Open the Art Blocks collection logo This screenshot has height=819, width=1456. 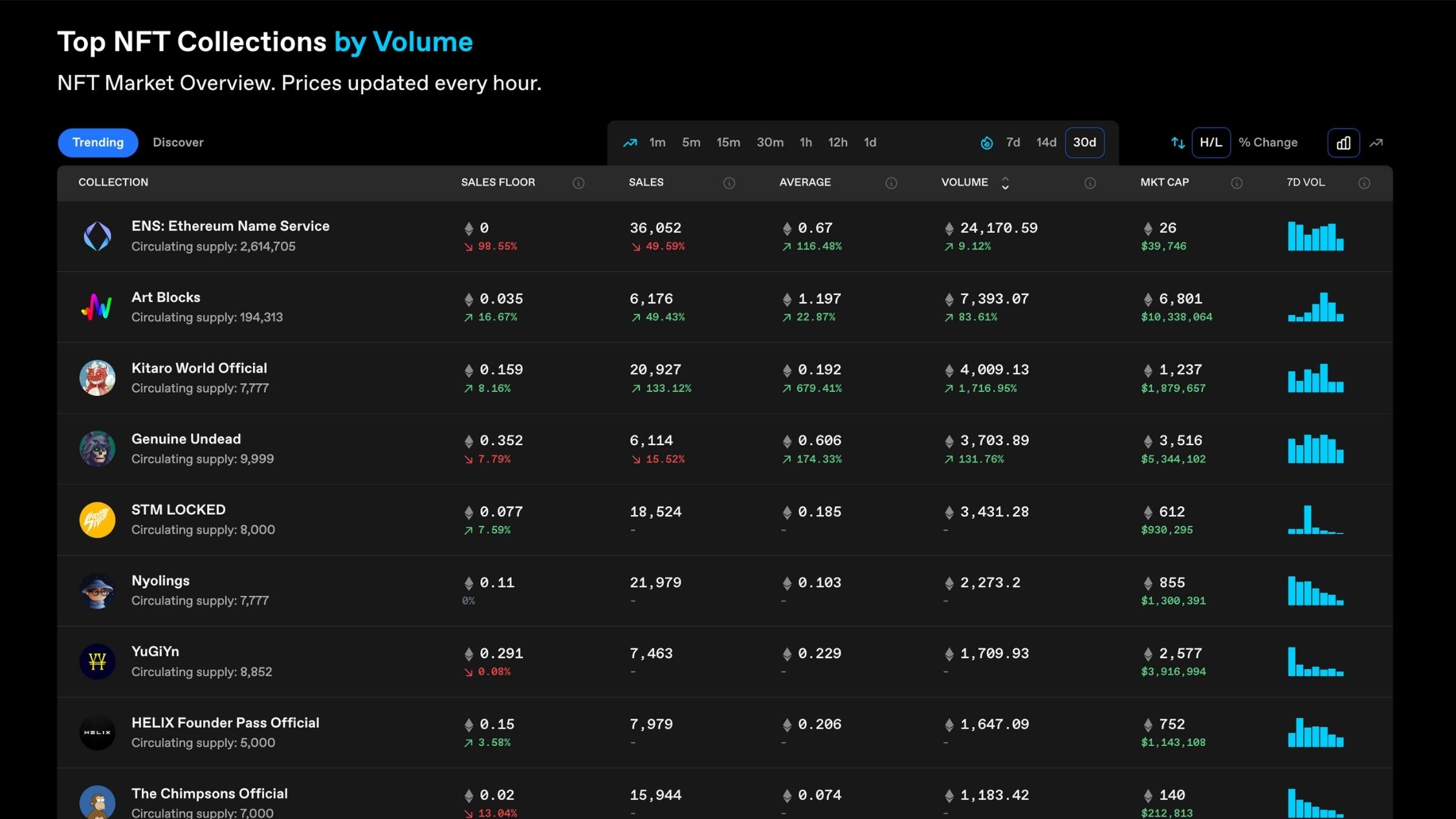click(x=97, y=307)
